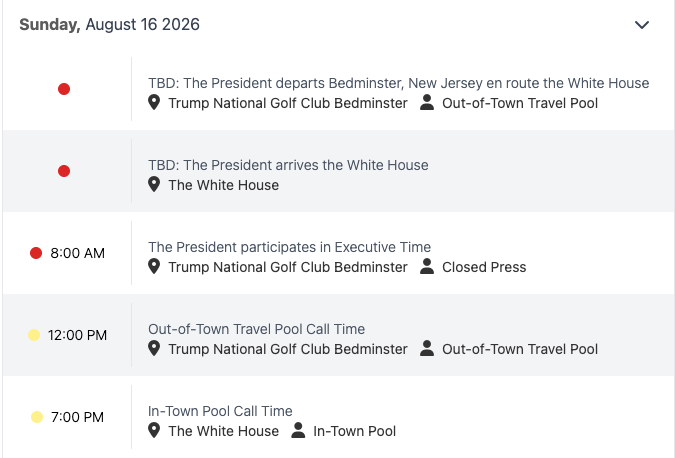Click location pin icon on White House arrival row
The height and width of the screenshot is (458, 675).
click(154, 185)
